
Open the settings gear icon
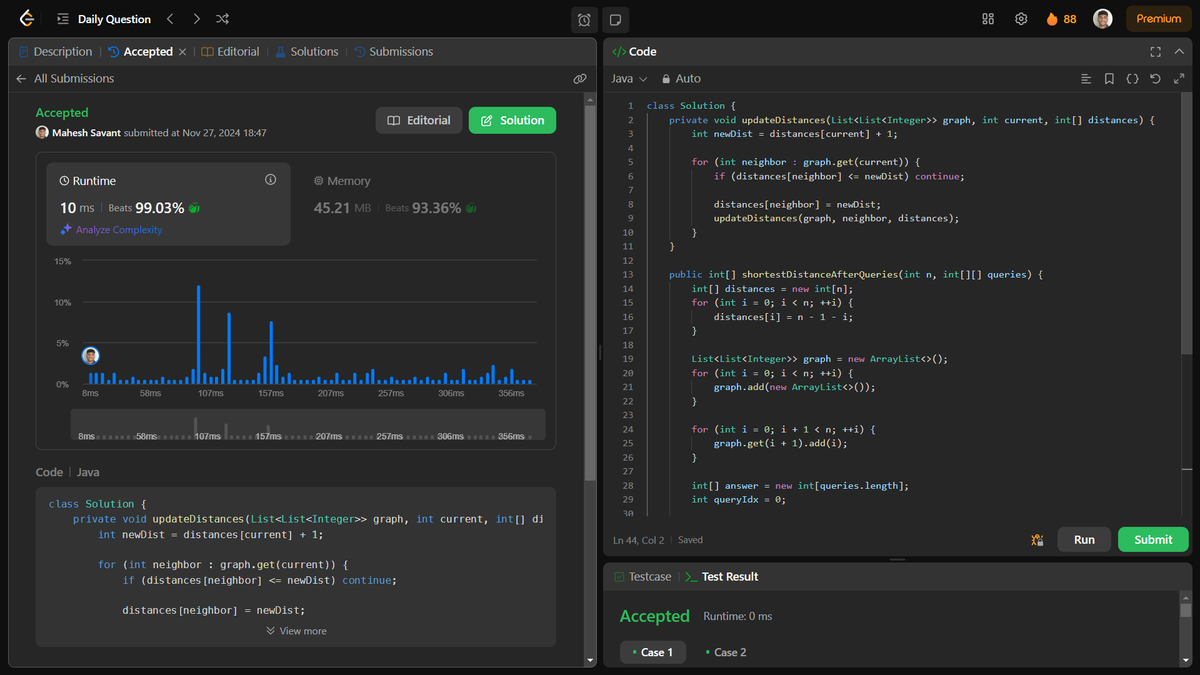click(x=1021, y=19)
